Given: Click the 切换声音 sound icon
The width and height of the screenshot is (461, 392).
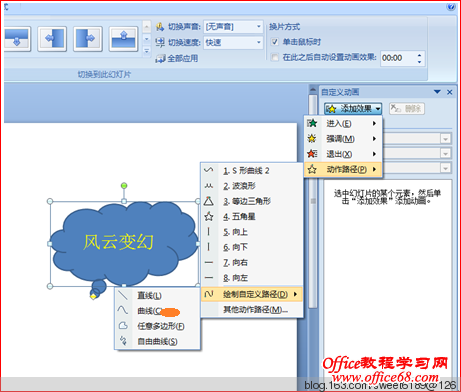Looking at the screenshot, I should point(160,27).
